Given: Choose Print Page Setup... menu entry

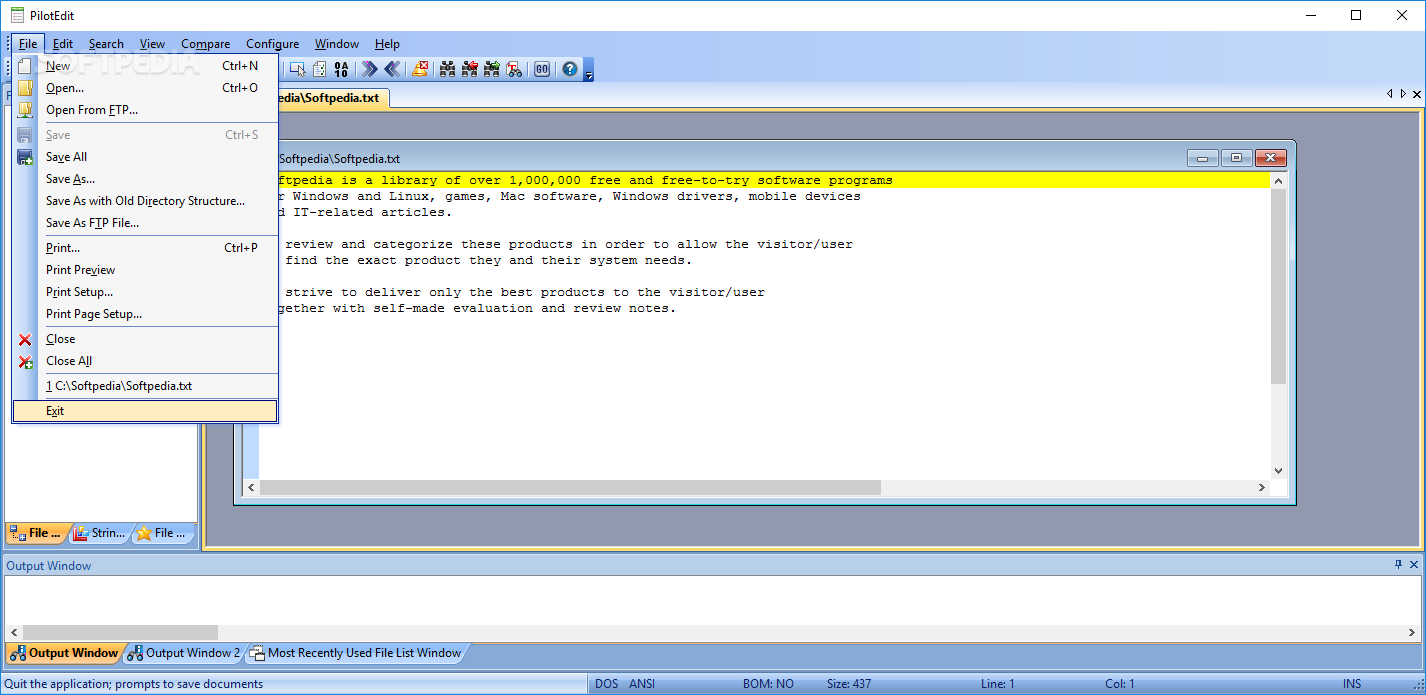Looking at the screenshot, I should 145,314.
